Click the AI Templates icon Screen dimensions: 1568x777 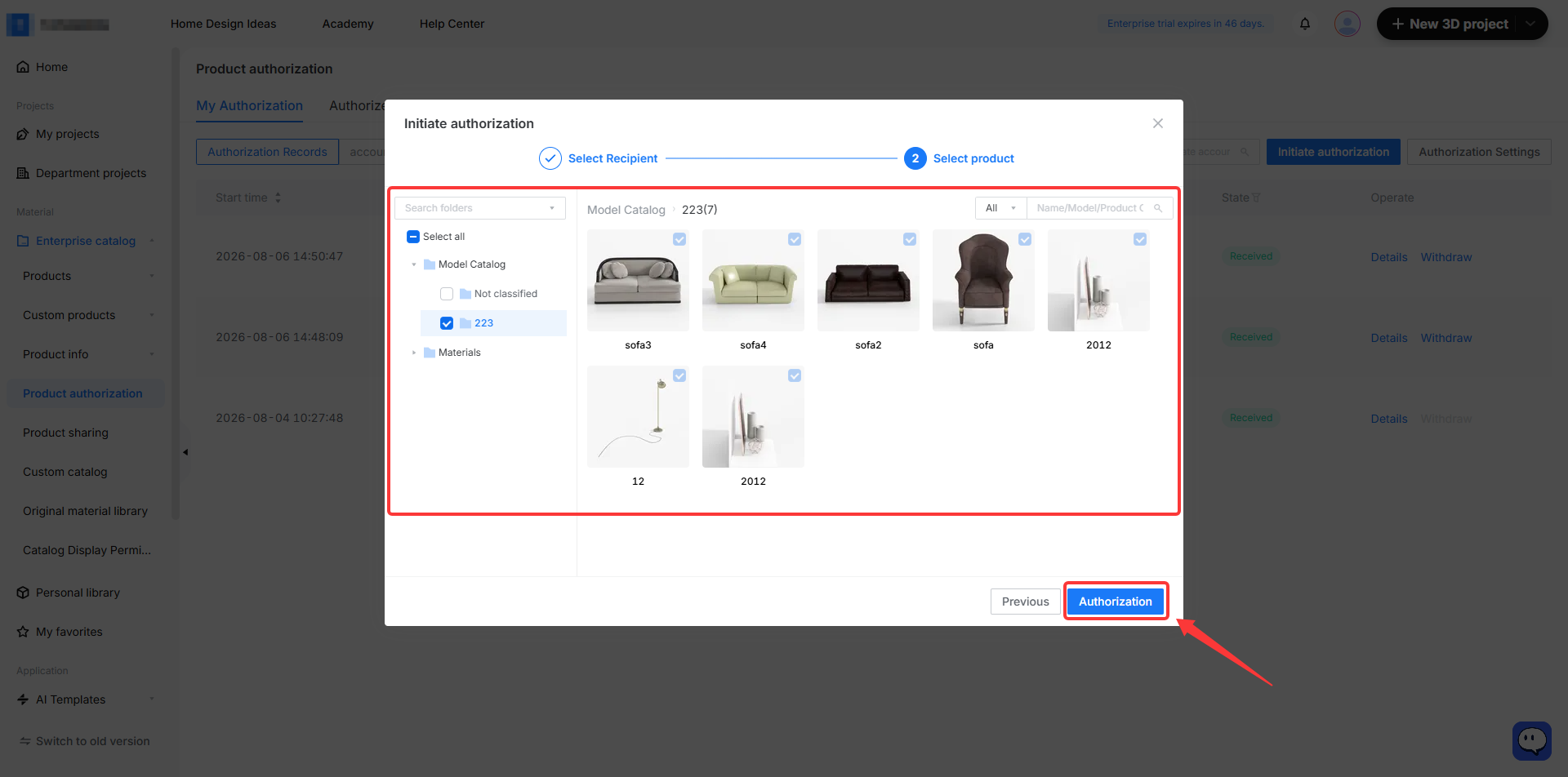click(23, 699)
